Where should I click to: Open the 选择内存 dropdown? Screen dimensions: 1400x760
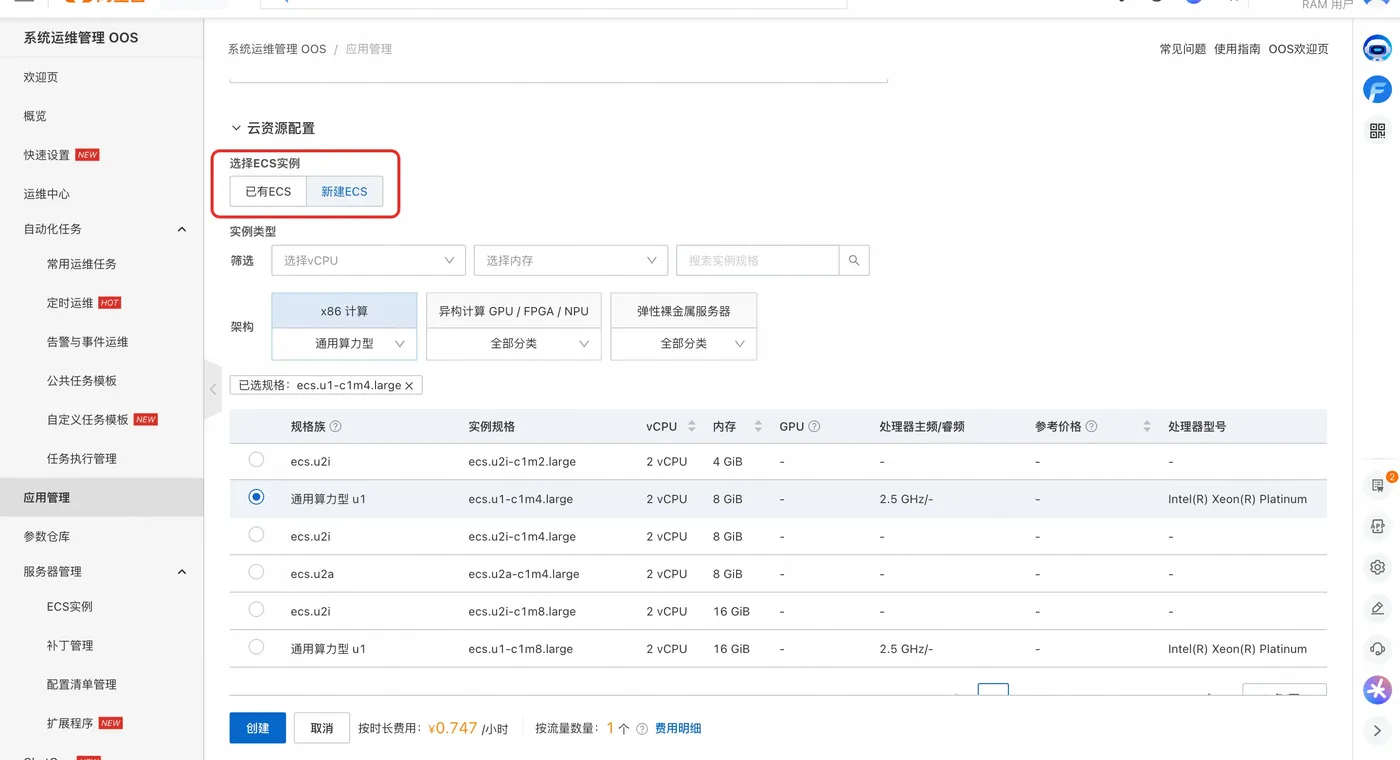pyautogui.click(x=570, y=260)
